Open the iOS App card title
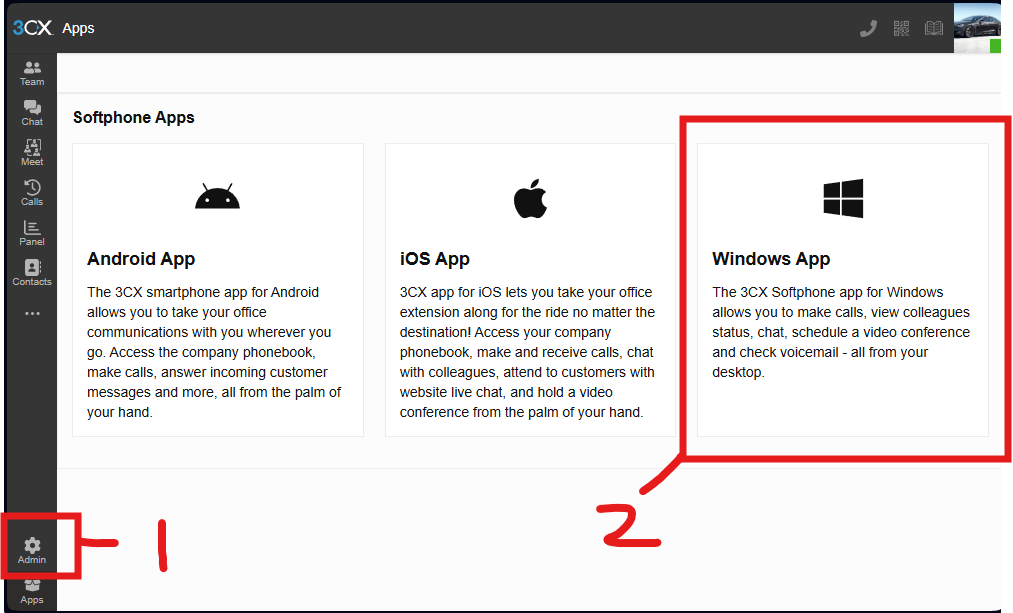This screenshot has height=613, width=1013. (x=435, y=259)
